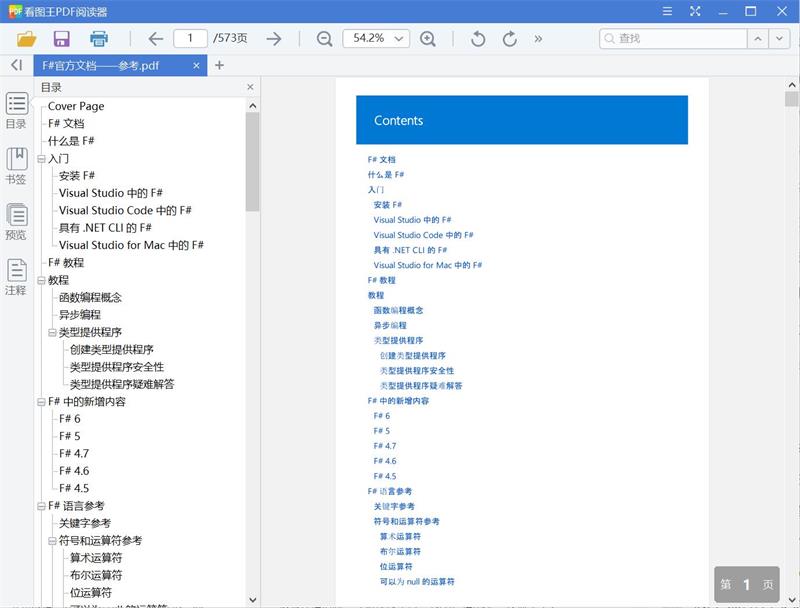The image size is (800, 608).
Task: Collapse the F# 语言参考 tree node
Action: click(41, 506)
